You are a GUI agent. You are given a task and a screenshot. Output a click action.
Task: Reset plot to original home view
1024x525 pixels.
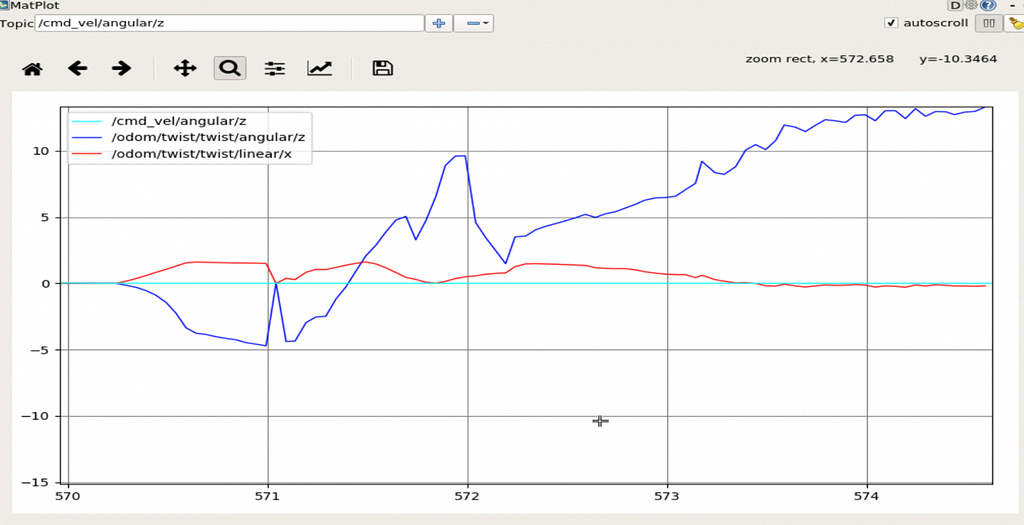32,69
